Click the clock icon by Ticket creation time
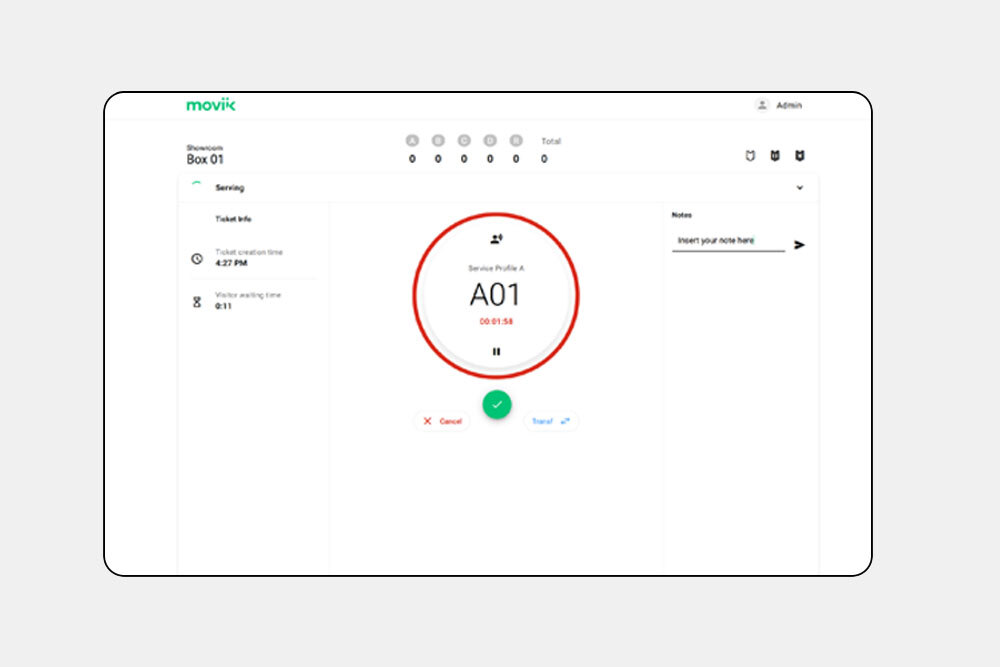This screenshot has height=667, width=1000. click(x=197, y=259)
